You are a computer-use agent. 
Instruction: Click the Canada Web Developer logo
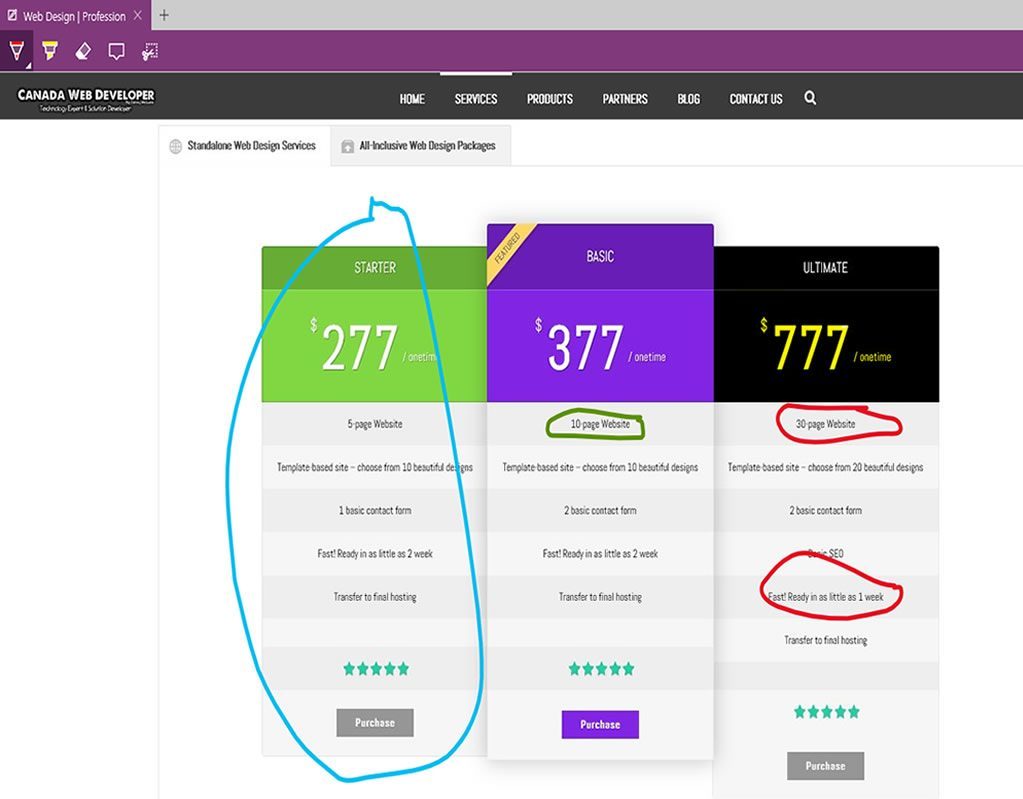pos(85,98)
